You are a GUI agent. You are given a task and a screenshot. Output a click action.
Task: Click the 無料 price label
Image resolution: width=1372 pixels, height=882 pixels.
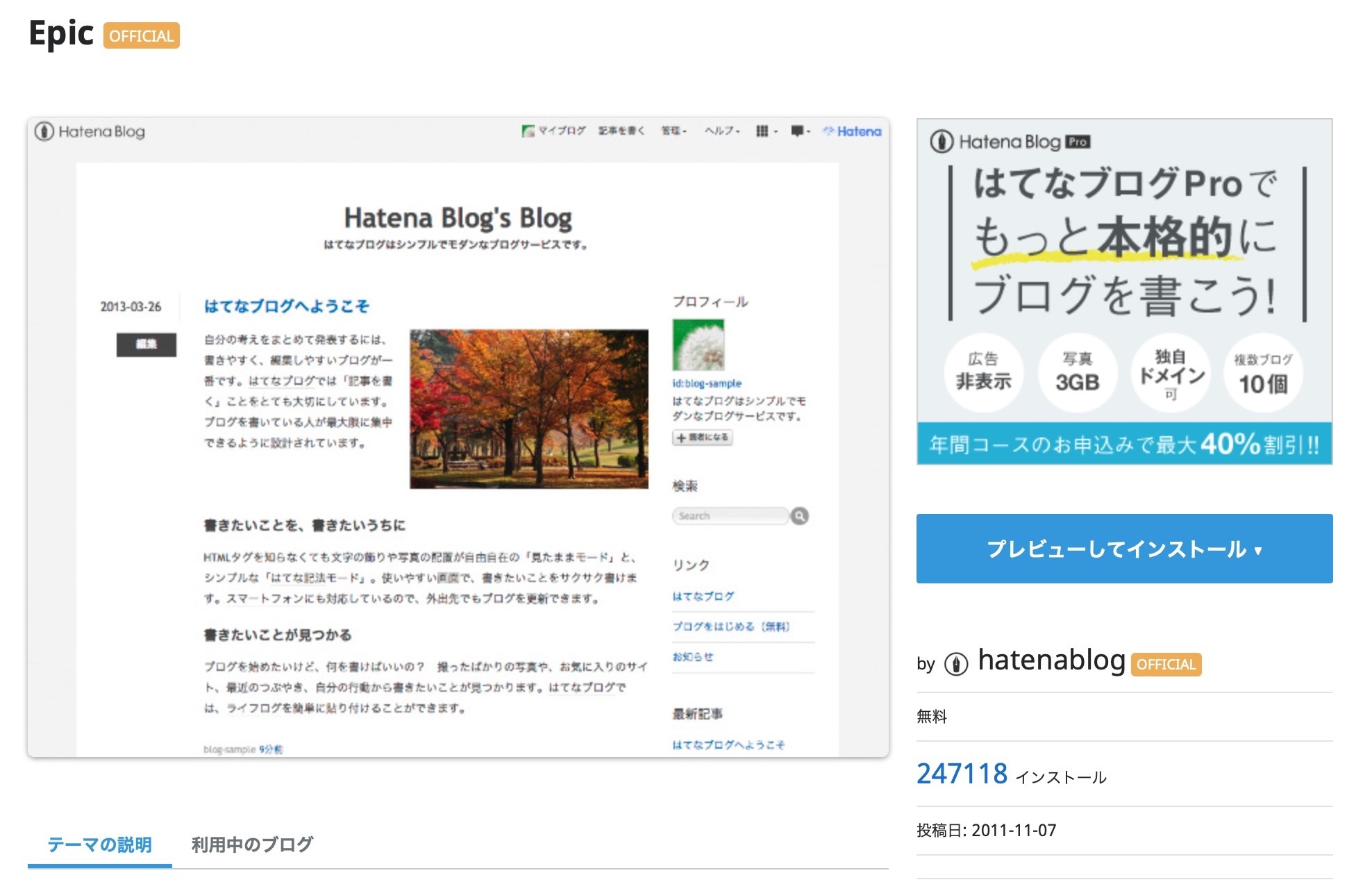pos(932,717)
